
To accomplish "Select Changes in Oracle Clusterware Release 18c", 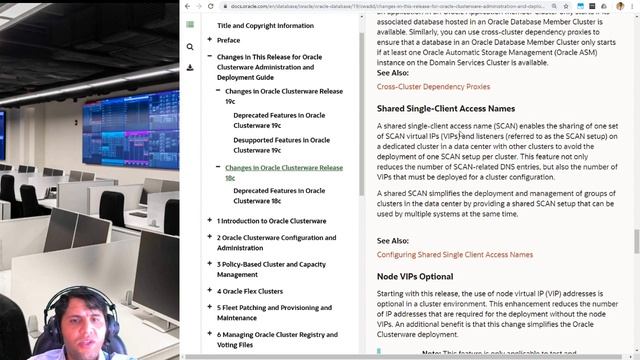I will 284,173.
